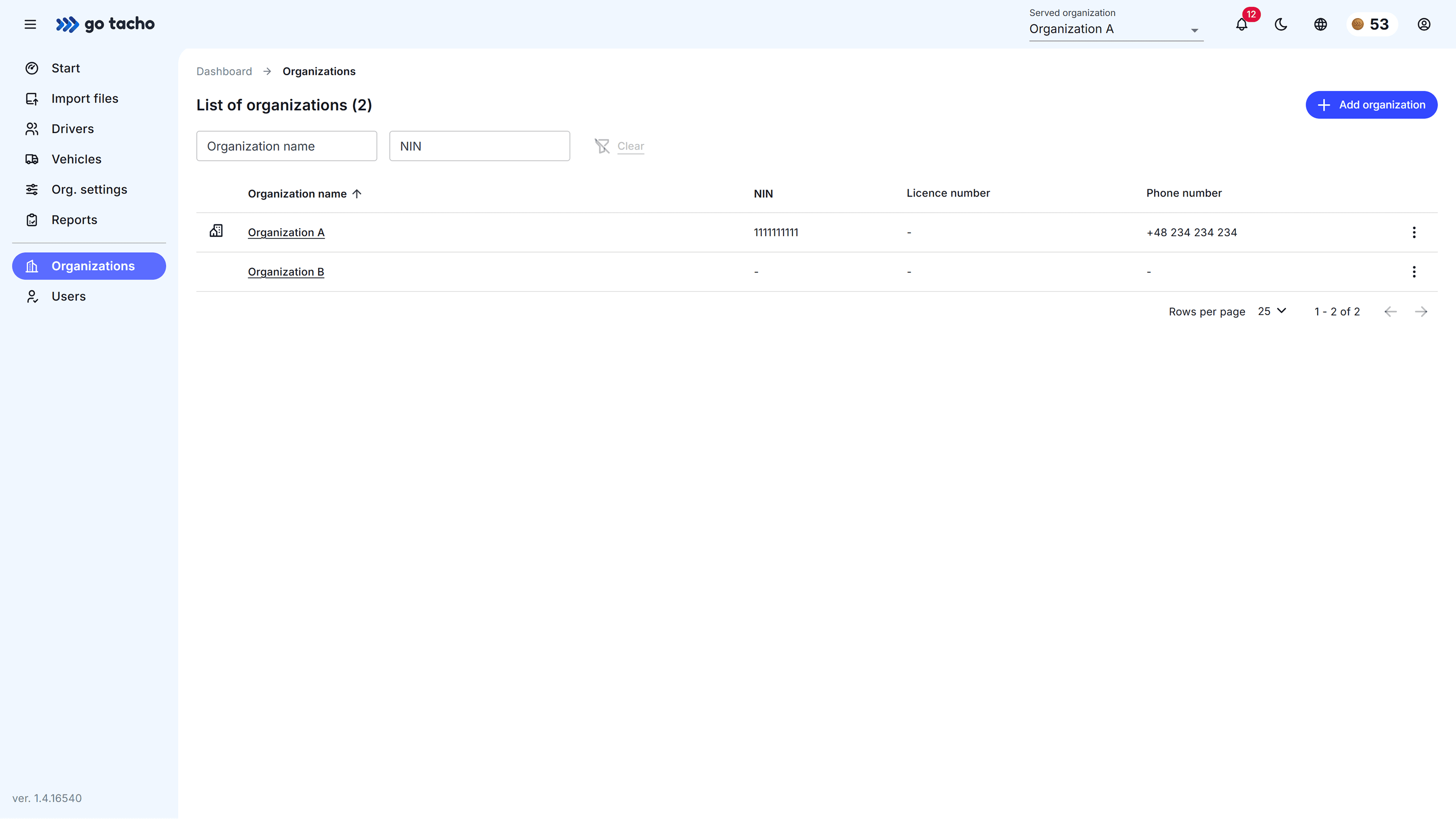Open the notifications bell
The height and width of the screenshot is (819, 1456).
1241,24
